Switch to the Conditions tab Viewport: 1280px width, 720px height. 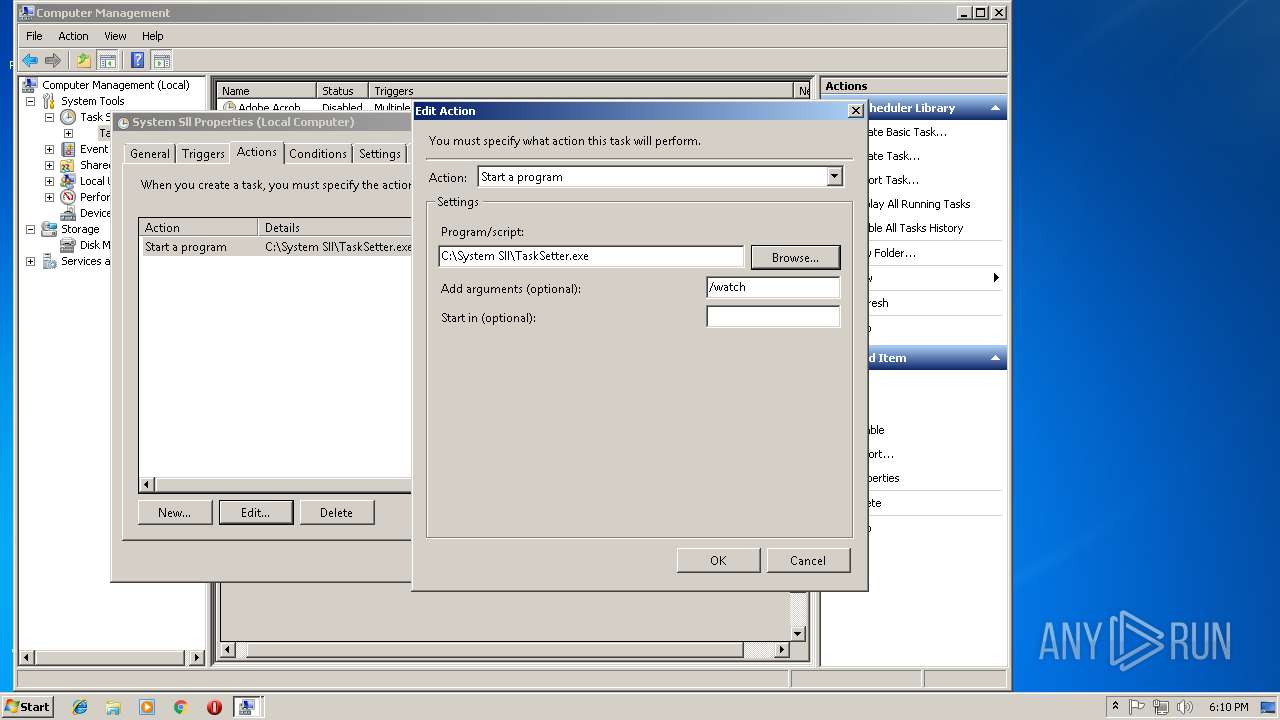click(318, 154)
